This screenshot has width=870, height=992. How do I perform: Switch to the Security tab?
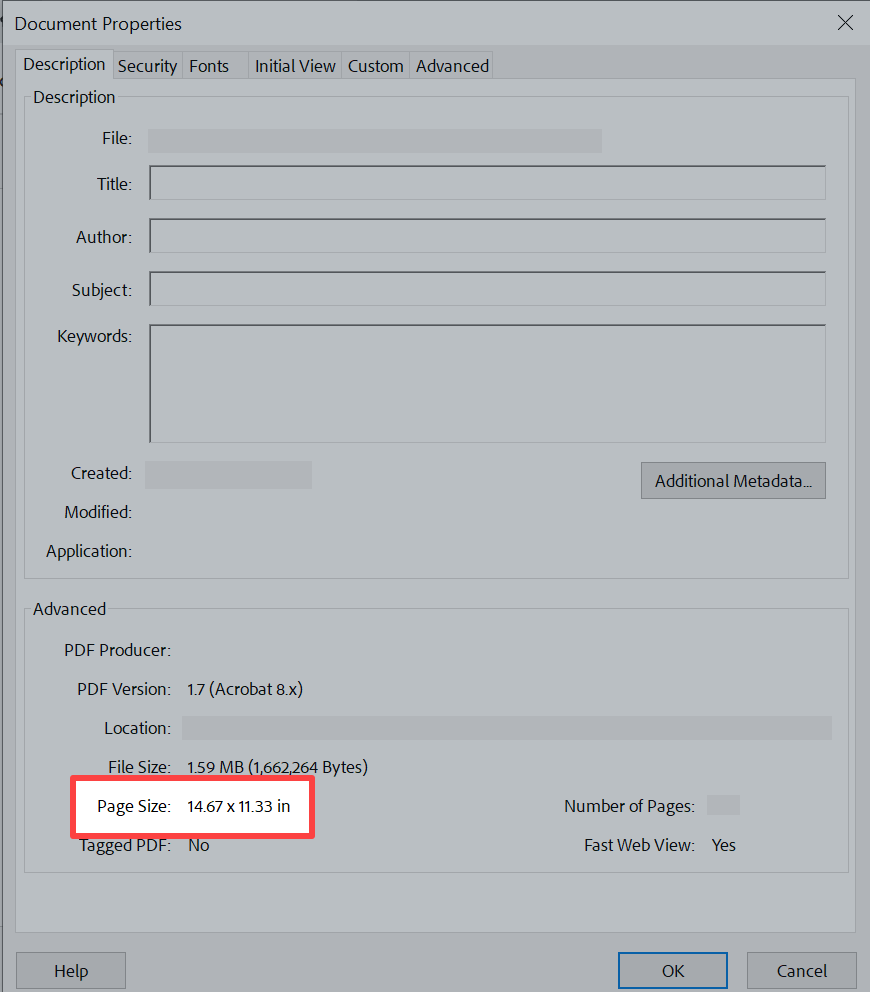(147, 66)
